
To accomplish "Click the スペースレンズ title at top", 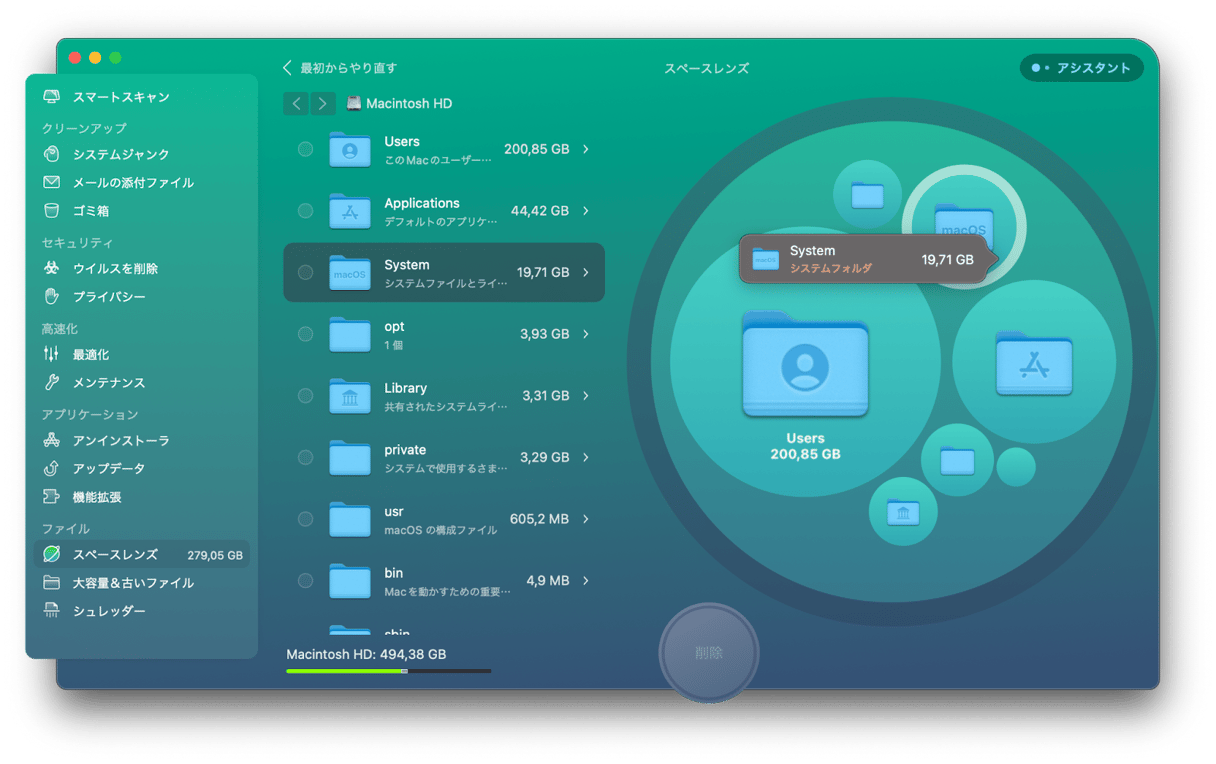I will (707, 68).
